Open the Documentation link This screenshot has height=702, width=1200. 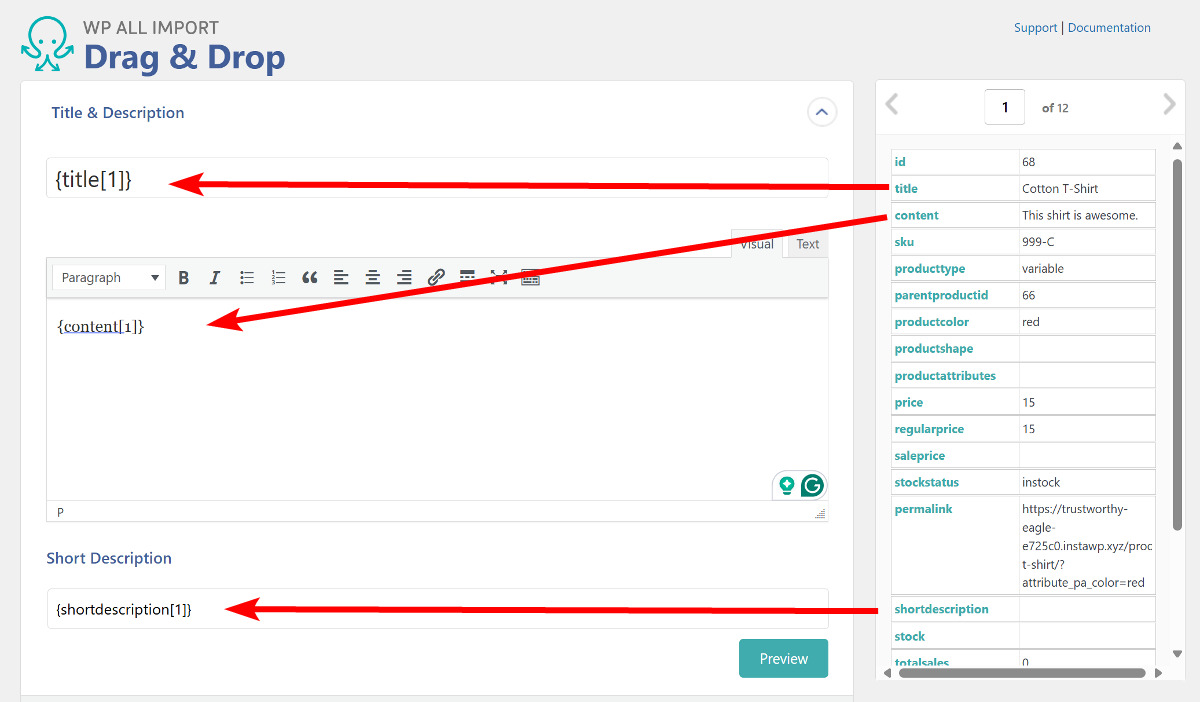point(1109,28)
